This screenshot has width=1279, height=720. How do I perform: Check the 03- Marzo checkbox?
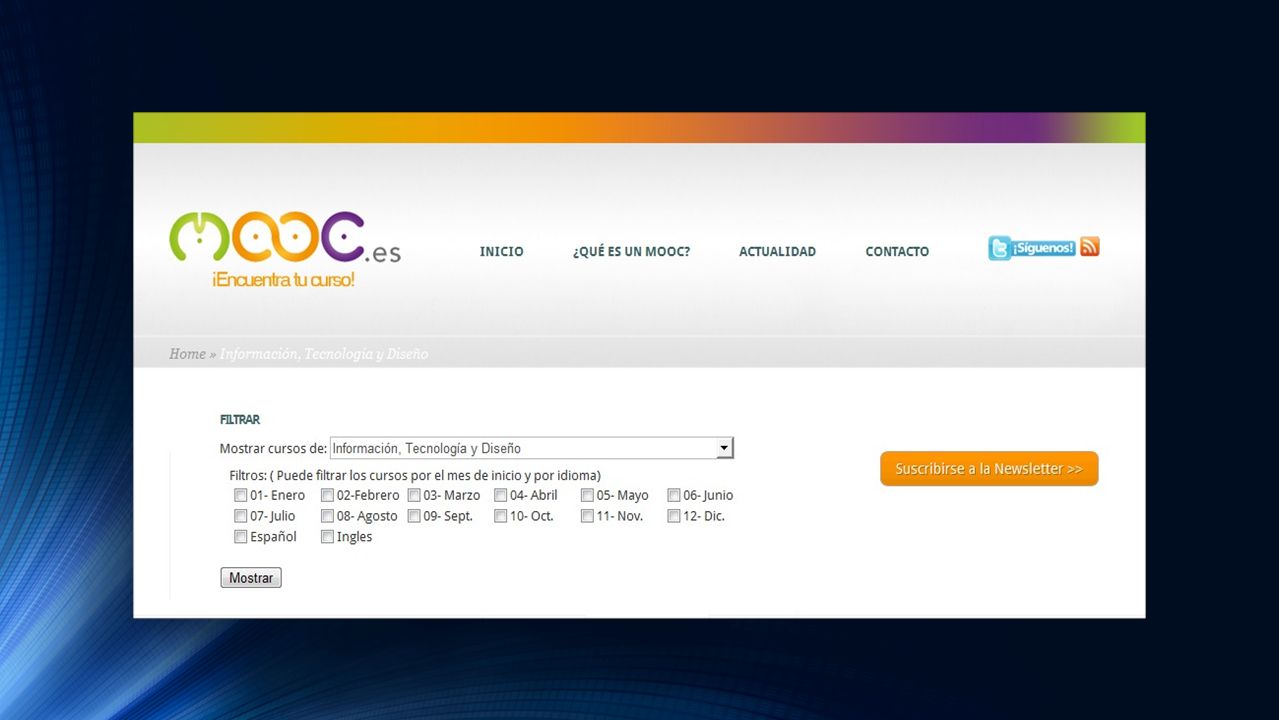pos(414,495)
